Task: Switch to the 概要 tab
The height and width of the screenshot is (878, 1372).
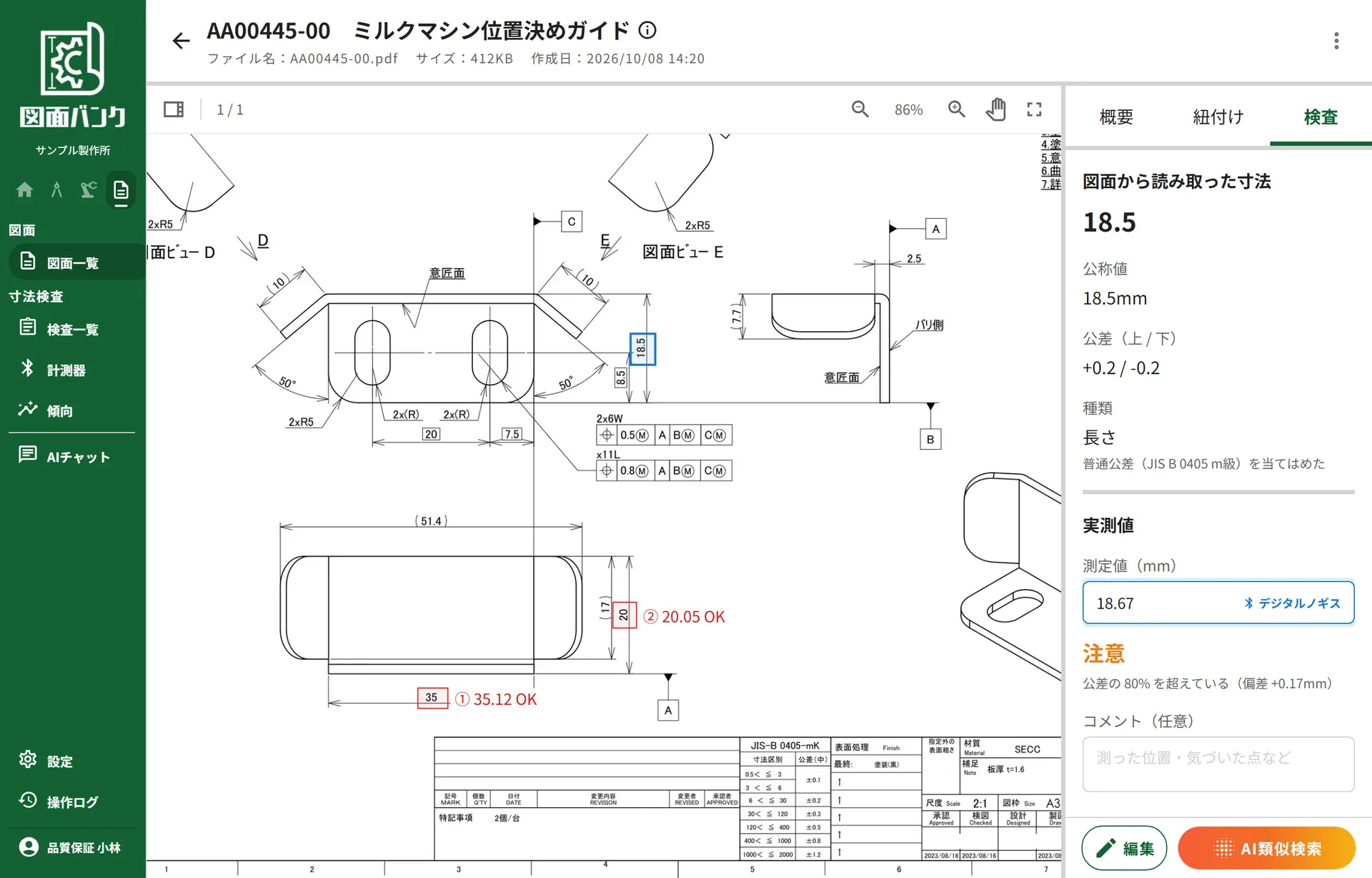Action: coord(1116,117)
